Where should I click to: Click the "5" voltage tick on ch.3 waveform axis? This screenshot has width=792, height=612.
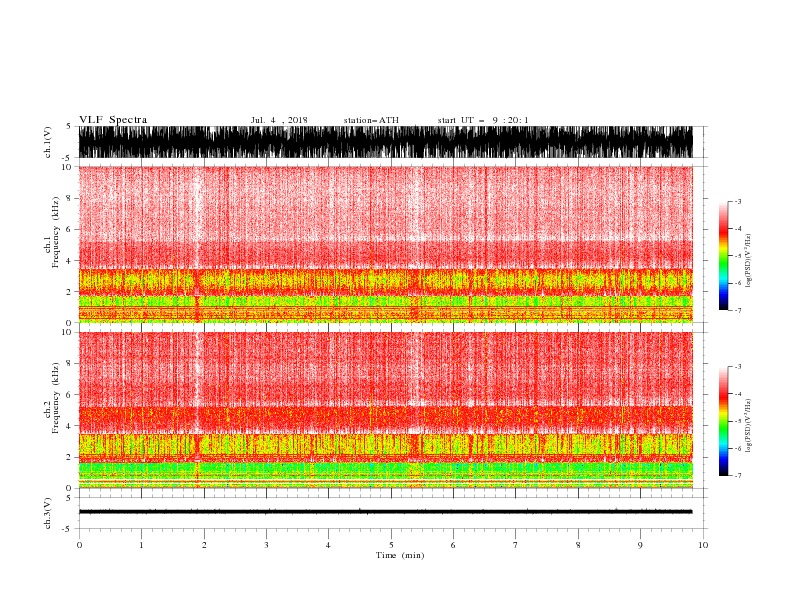pyautogui.click(x=70, y=498)
